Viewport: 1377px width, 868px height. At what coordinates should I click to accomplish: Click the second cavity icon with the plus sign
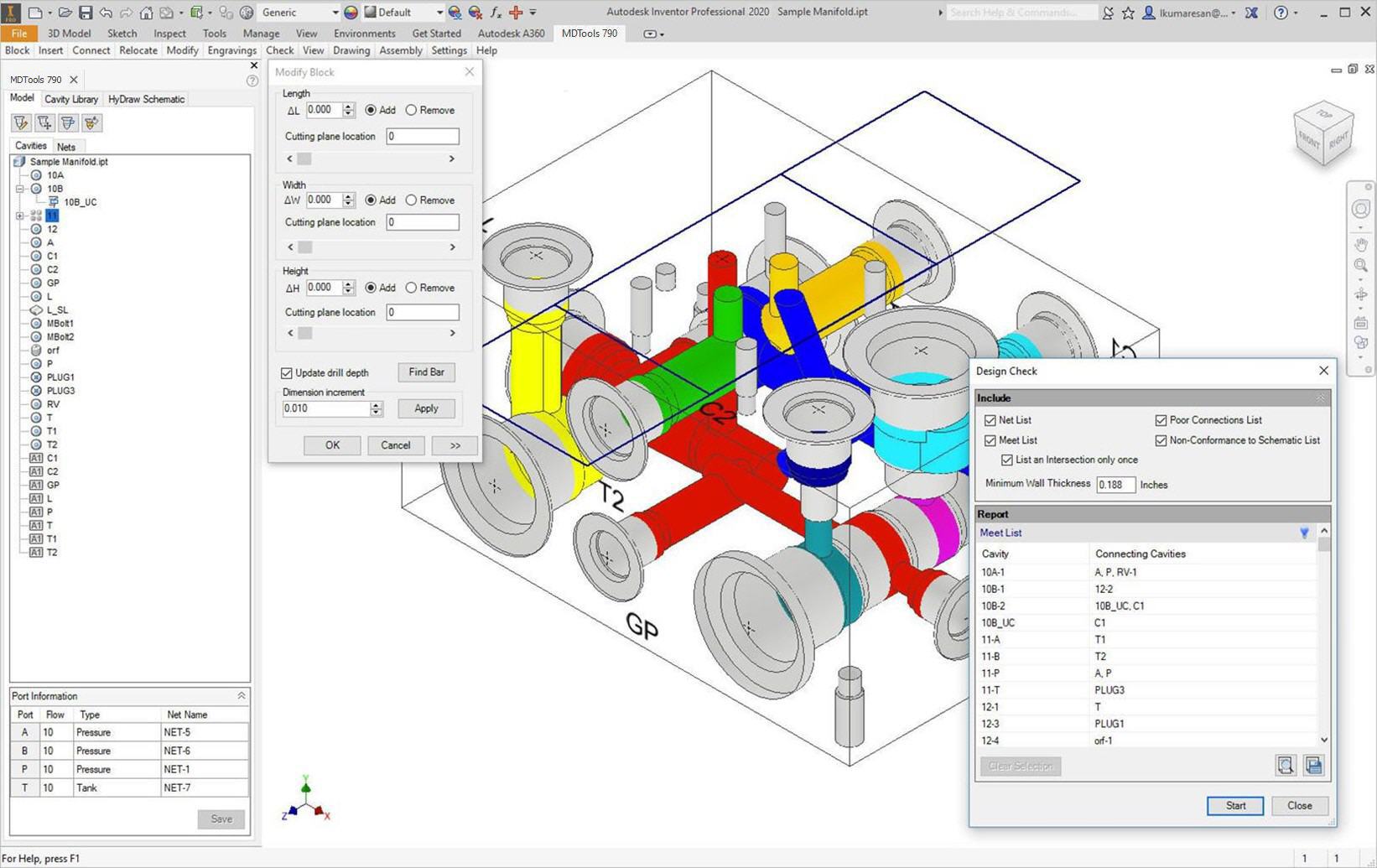[44, 123]
